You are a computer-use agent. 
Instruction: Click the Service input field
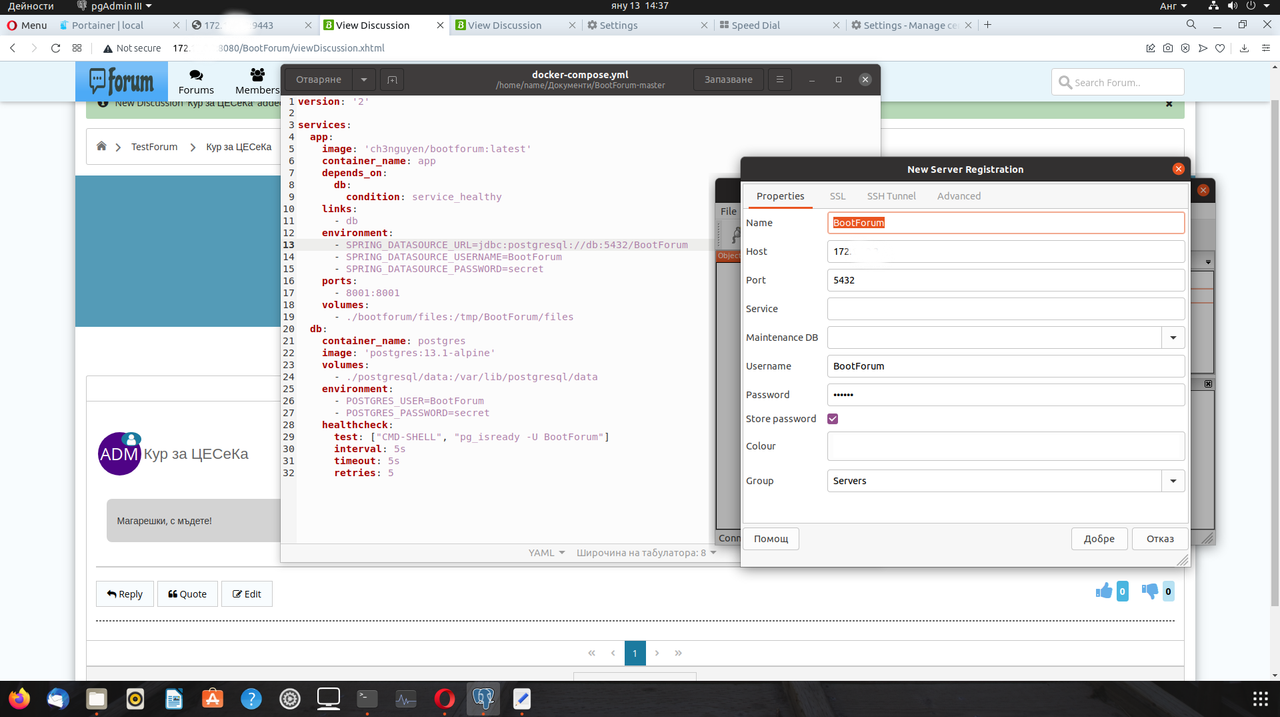pyautogui.click(x=1006, y=309)
